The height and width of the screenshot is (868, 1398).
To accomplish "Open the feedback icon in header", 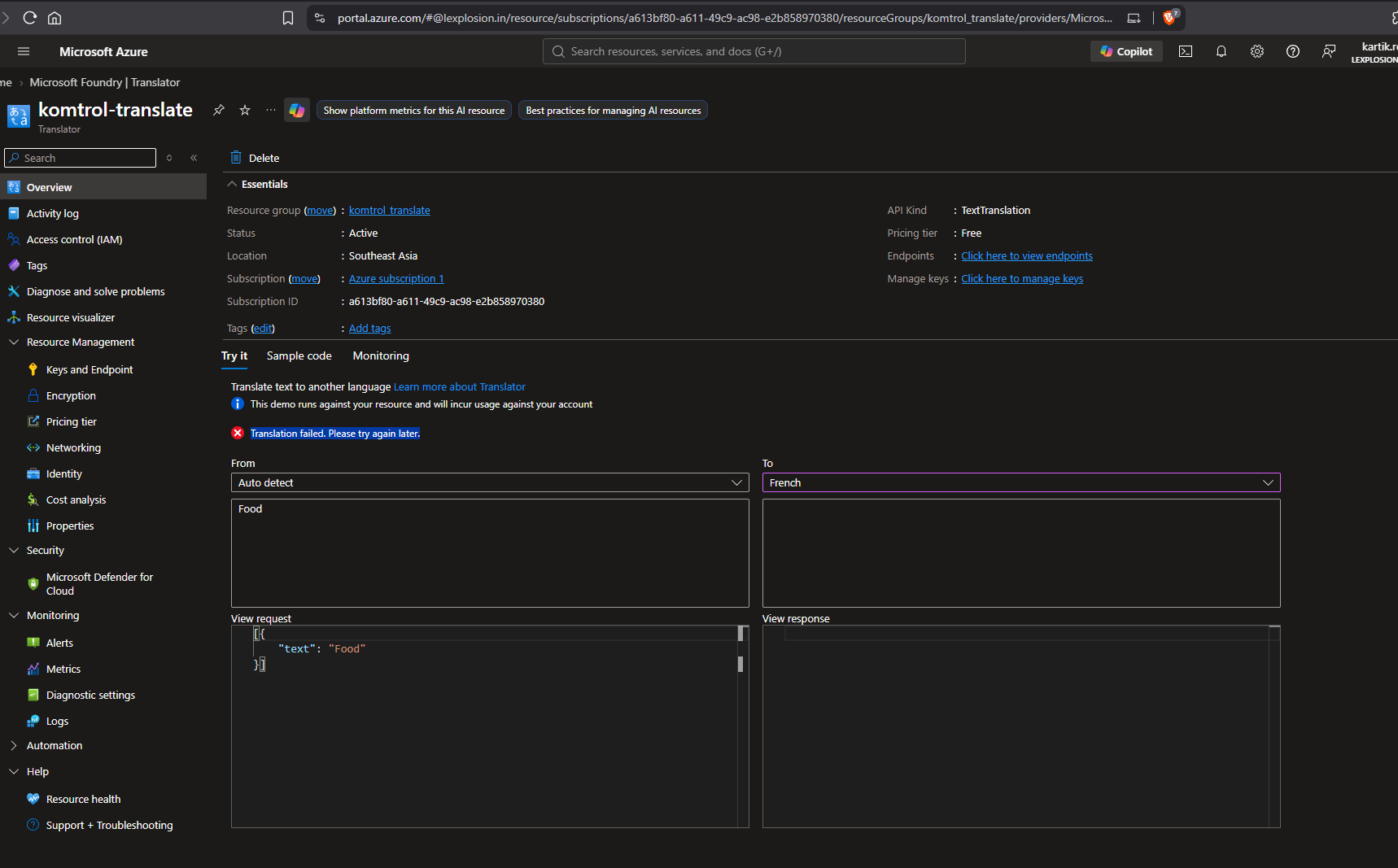I will (x=1329, y=51).
